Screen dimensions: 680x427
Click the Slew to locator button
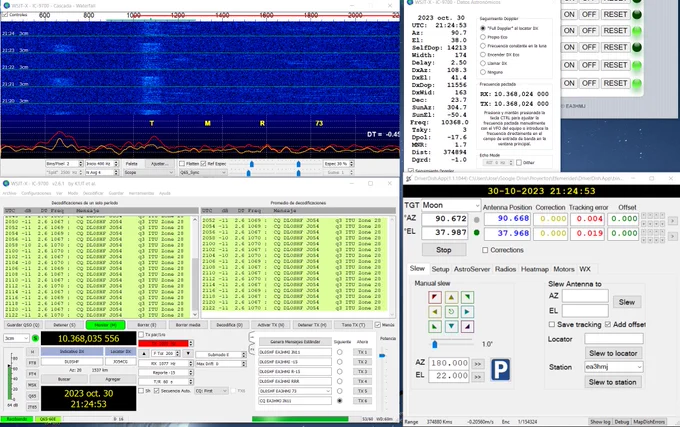[x=613, y=353]
